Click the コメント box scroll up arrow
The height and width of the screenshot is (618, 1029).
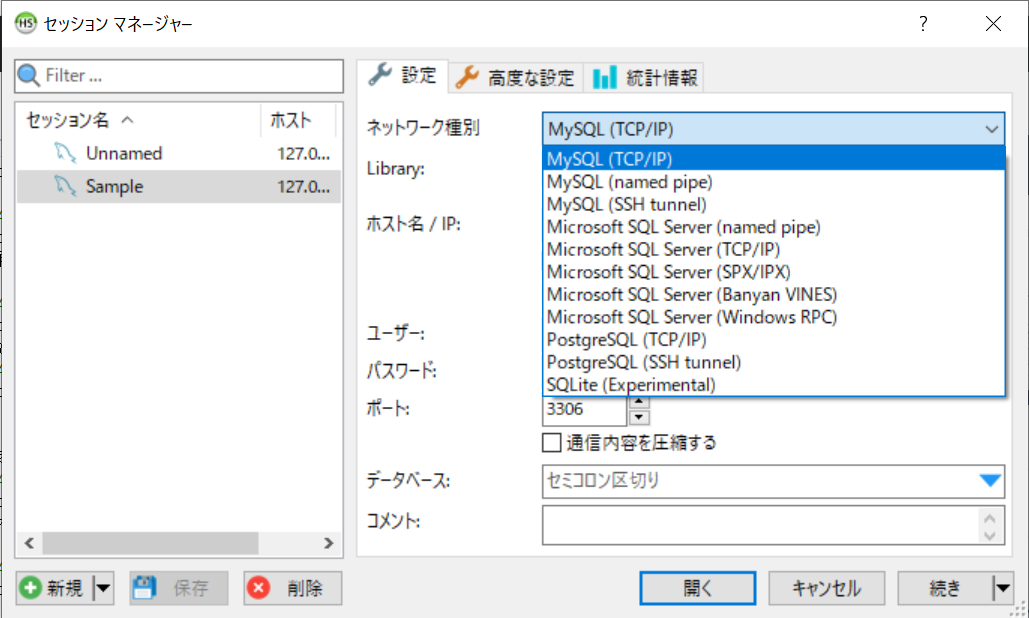coord(990,518)
